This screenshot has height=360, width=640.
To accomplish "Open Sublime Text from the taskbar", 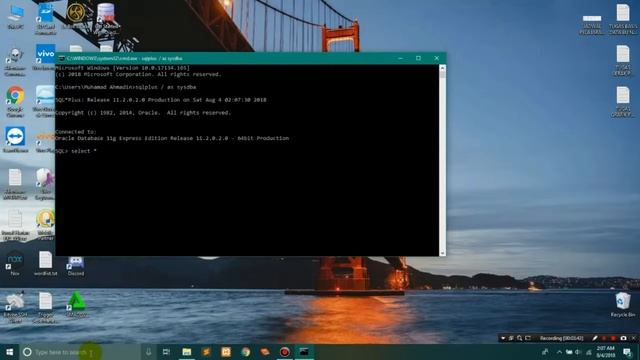I will [206, 352].
